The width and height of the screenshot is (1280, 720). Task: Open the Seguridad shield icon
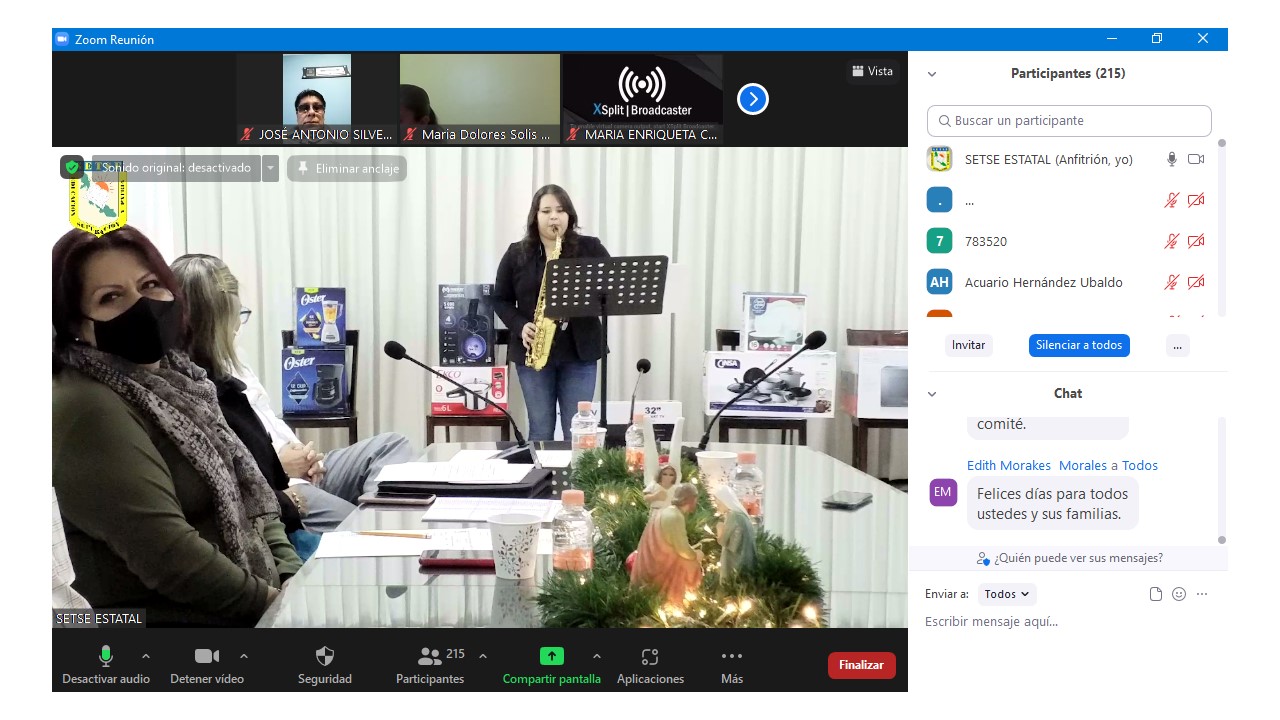pos(324,657)
